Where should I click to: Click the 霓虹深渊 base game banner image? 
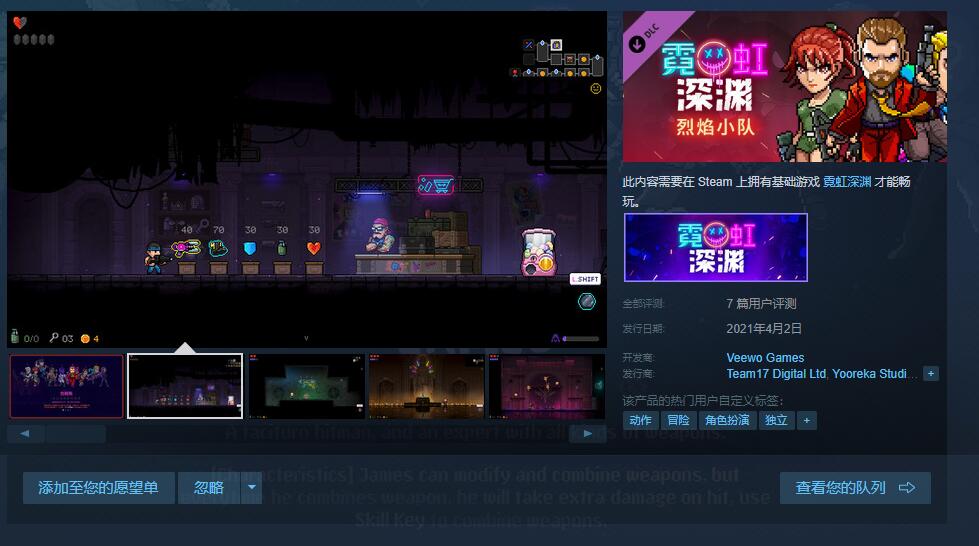[716, 247]
